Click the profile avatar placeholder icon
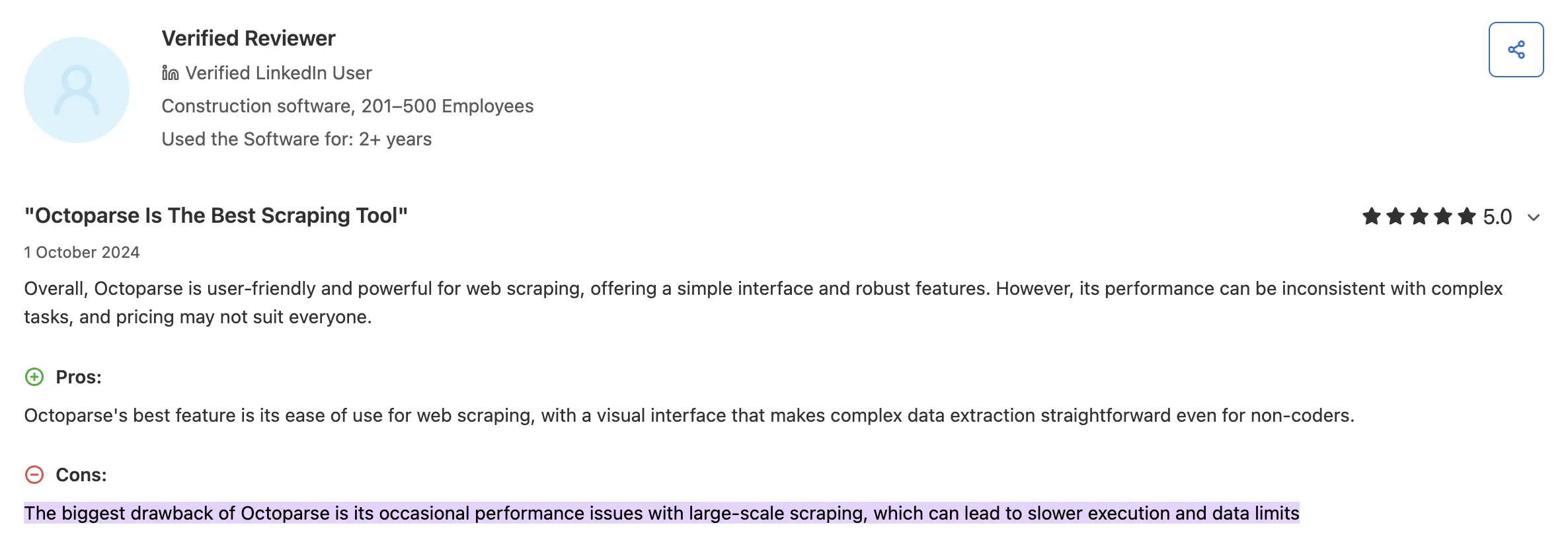 76,88
